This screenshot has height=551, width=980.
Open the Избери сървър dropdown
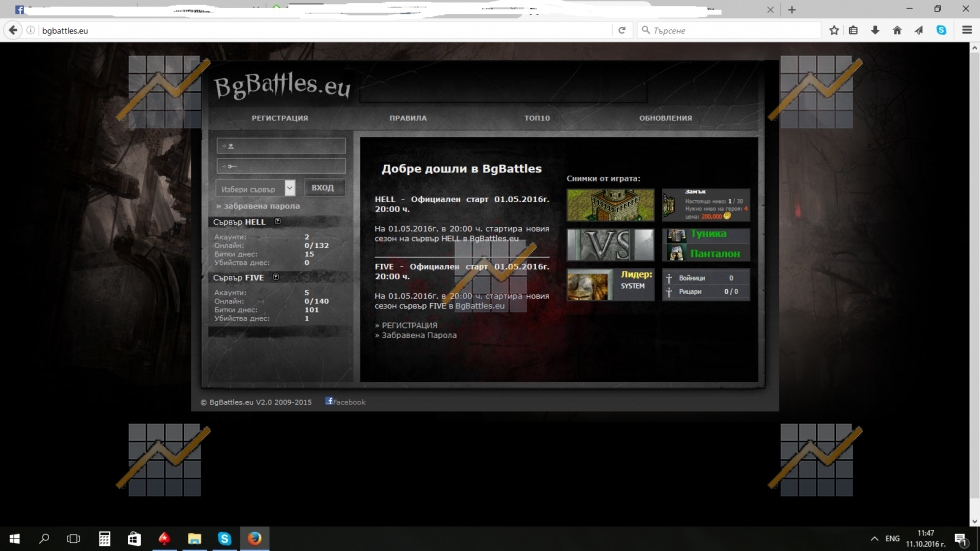click(256, 188)
